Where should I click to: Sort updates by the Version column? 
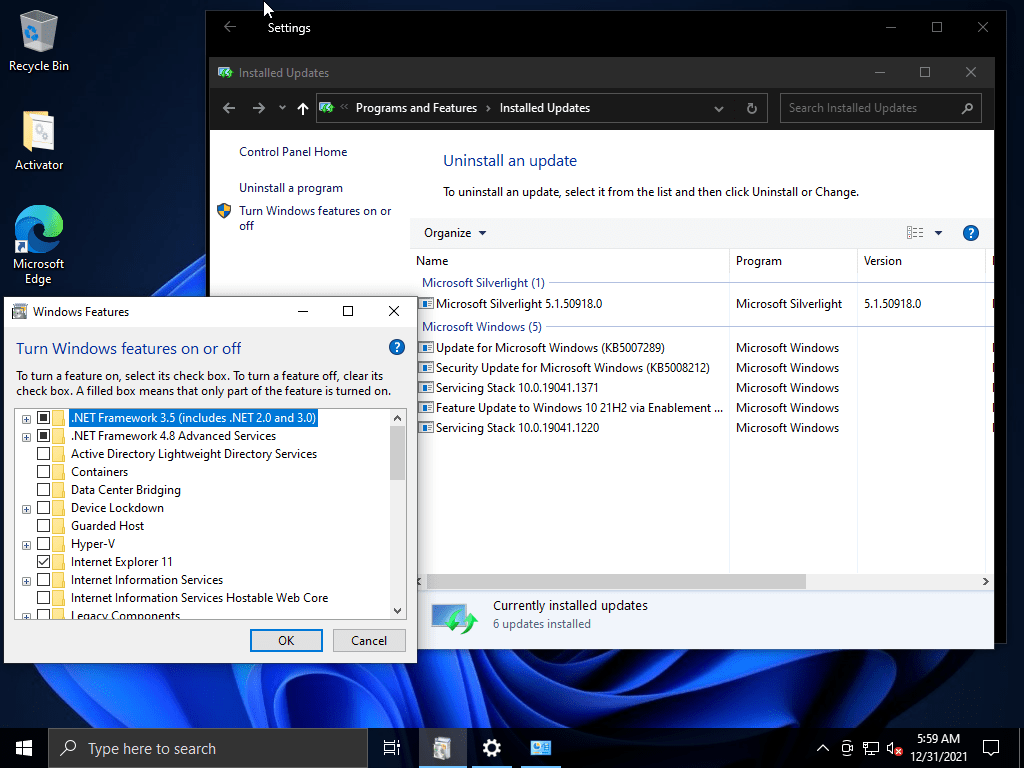(x=921, y=261)
